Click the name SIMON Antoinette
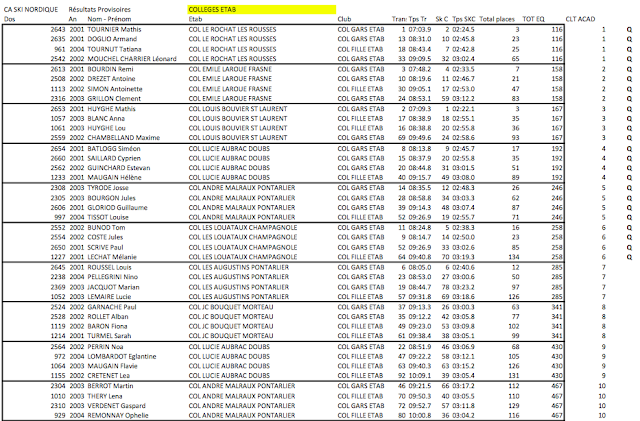 [x=115, y=89]
